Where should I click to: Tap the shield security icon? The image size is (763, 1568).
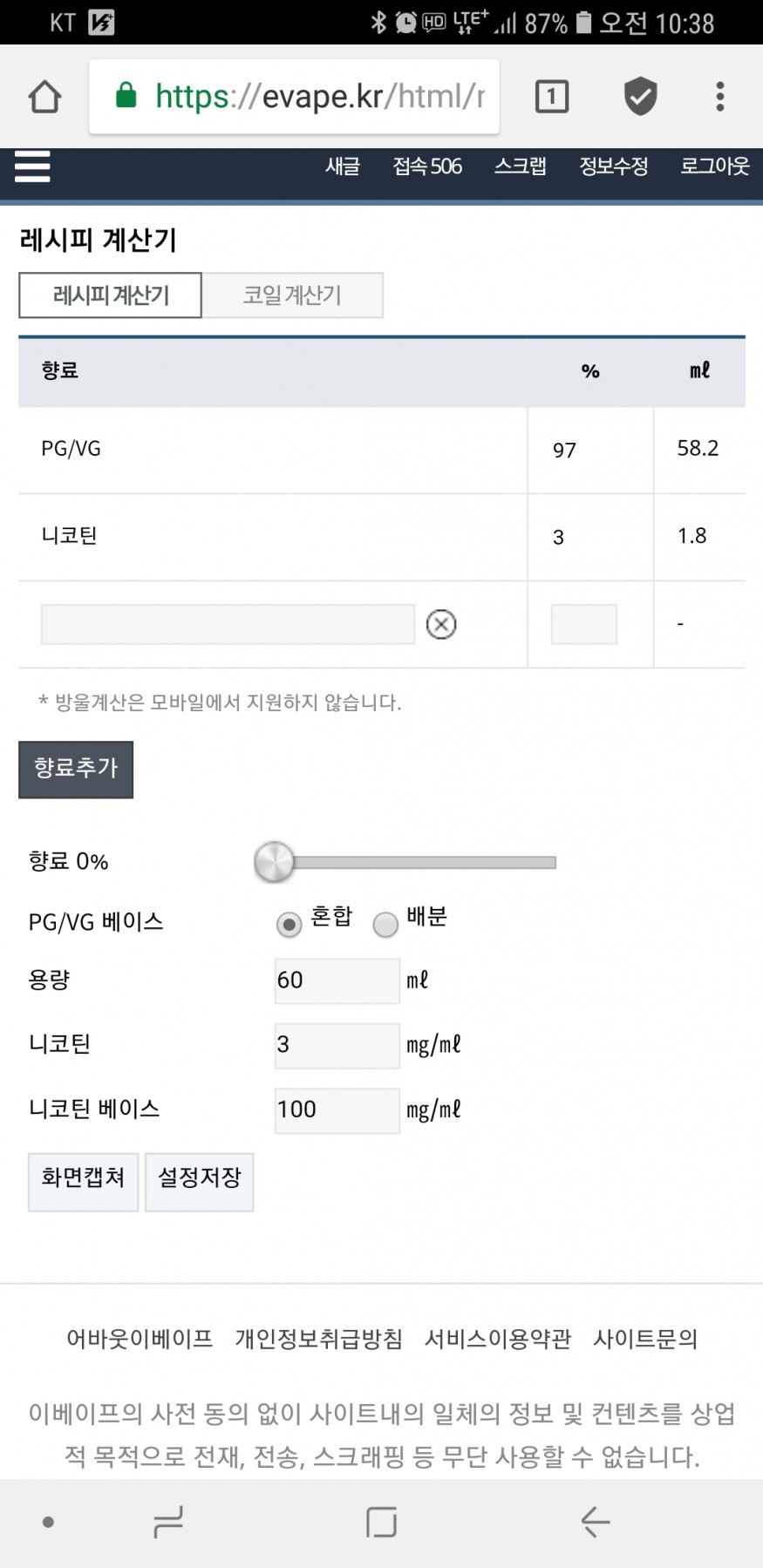pyautogui.click(x=640, y=96)
